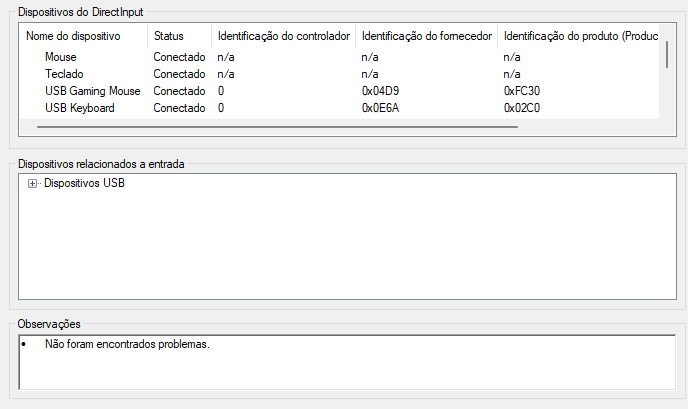
Task: Click controller ID 0 of USB Gaming Mouse
Action: (x=221, y=91)
